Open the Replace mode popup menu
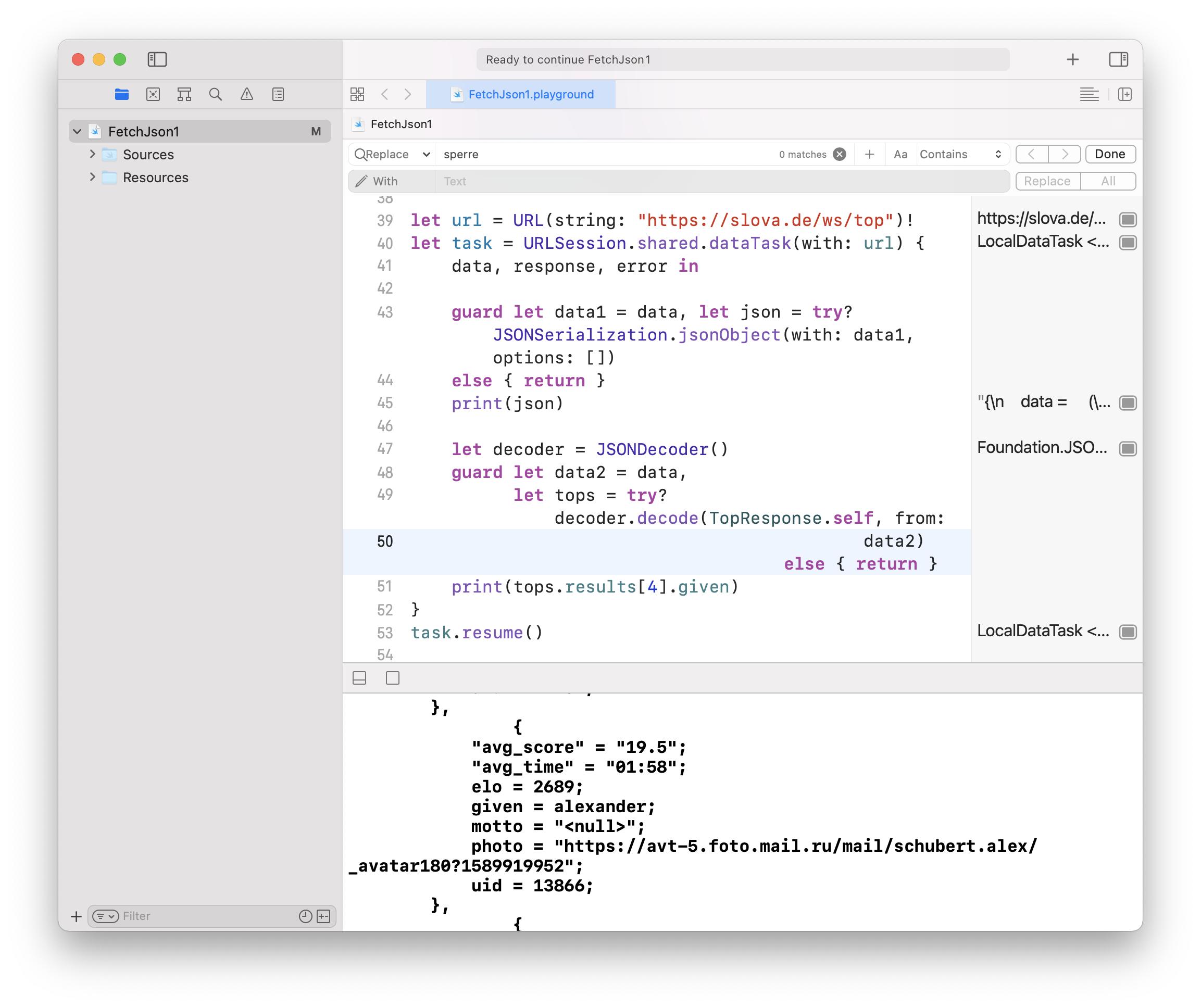Viewport: 1201px width, 1008px height. point(392,154)
